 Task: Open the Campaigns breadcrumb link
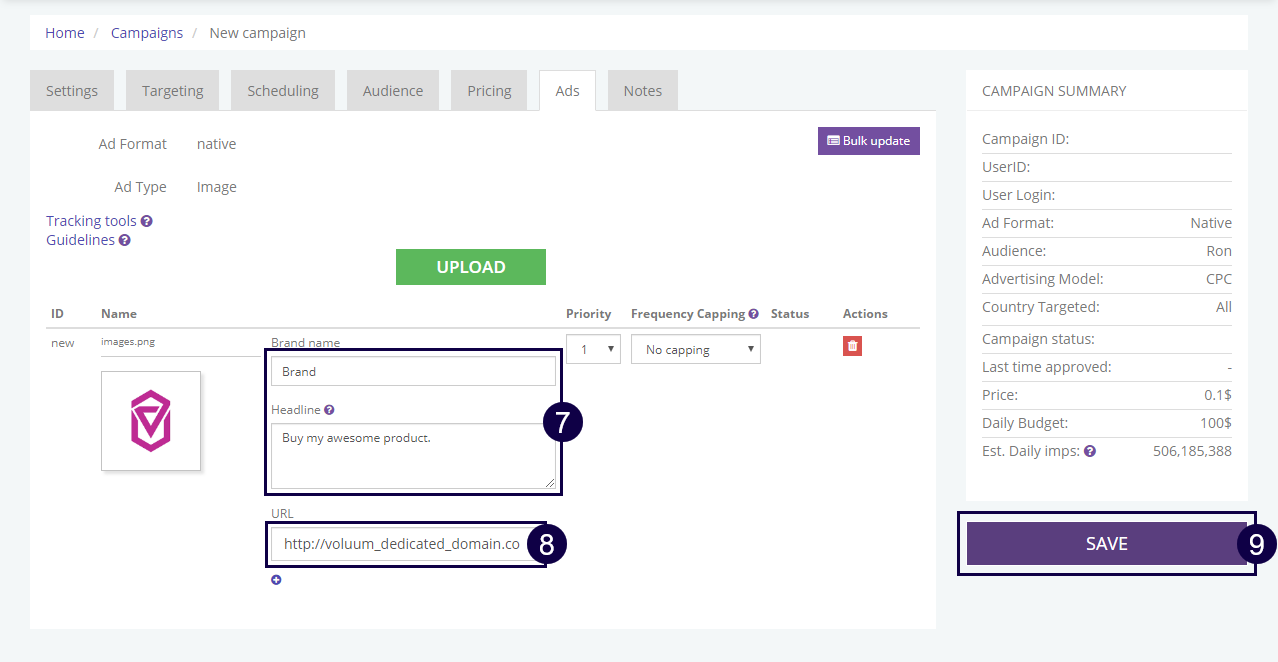[x=147, y=33]
